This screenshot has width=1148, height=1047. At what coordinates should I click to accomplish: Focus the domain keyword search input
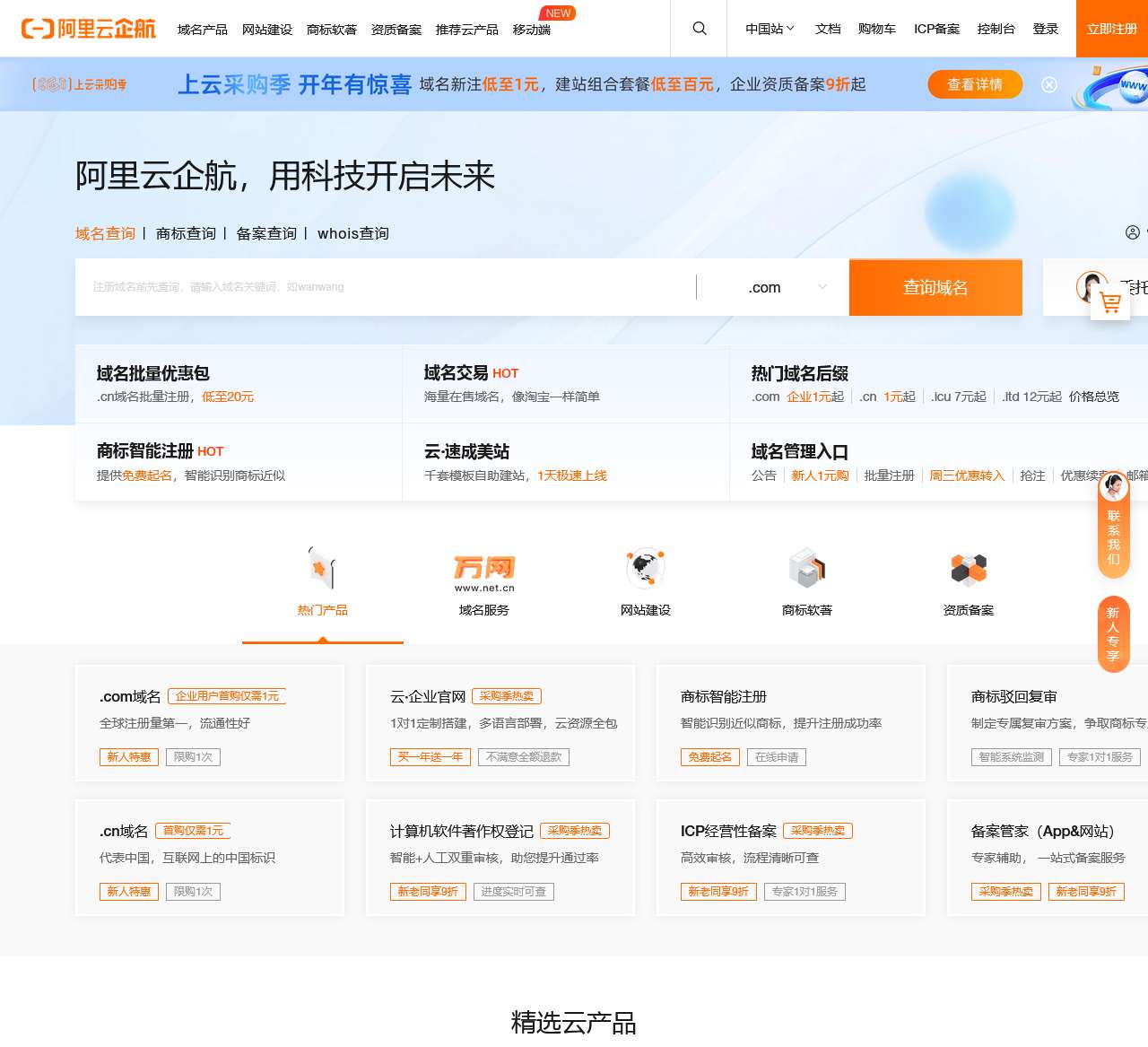[x=386, y=287]
